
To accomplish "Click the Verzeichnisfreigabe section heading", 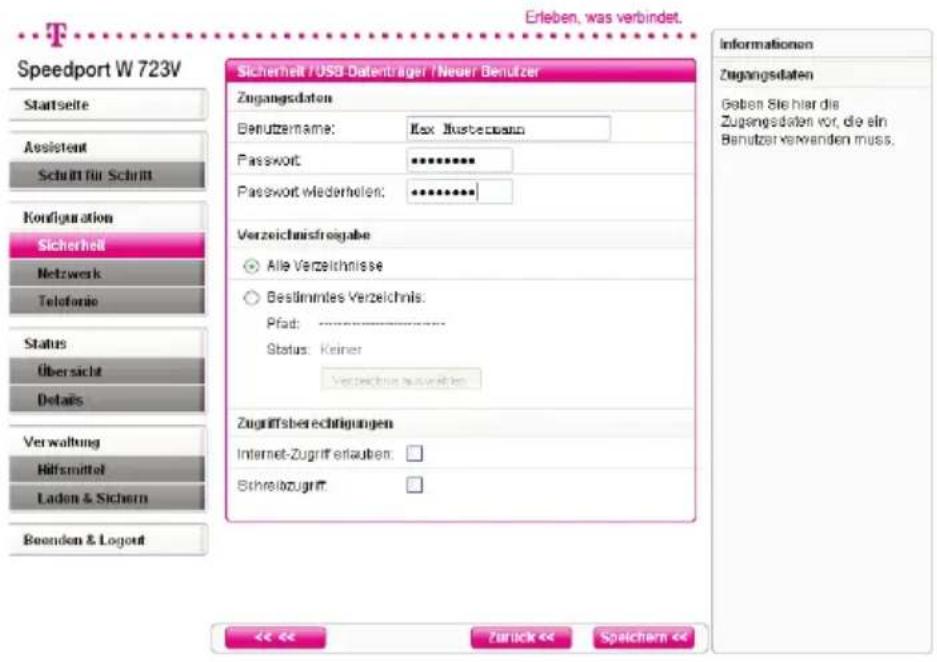I will pyautogui.click(x=304, y=235).
